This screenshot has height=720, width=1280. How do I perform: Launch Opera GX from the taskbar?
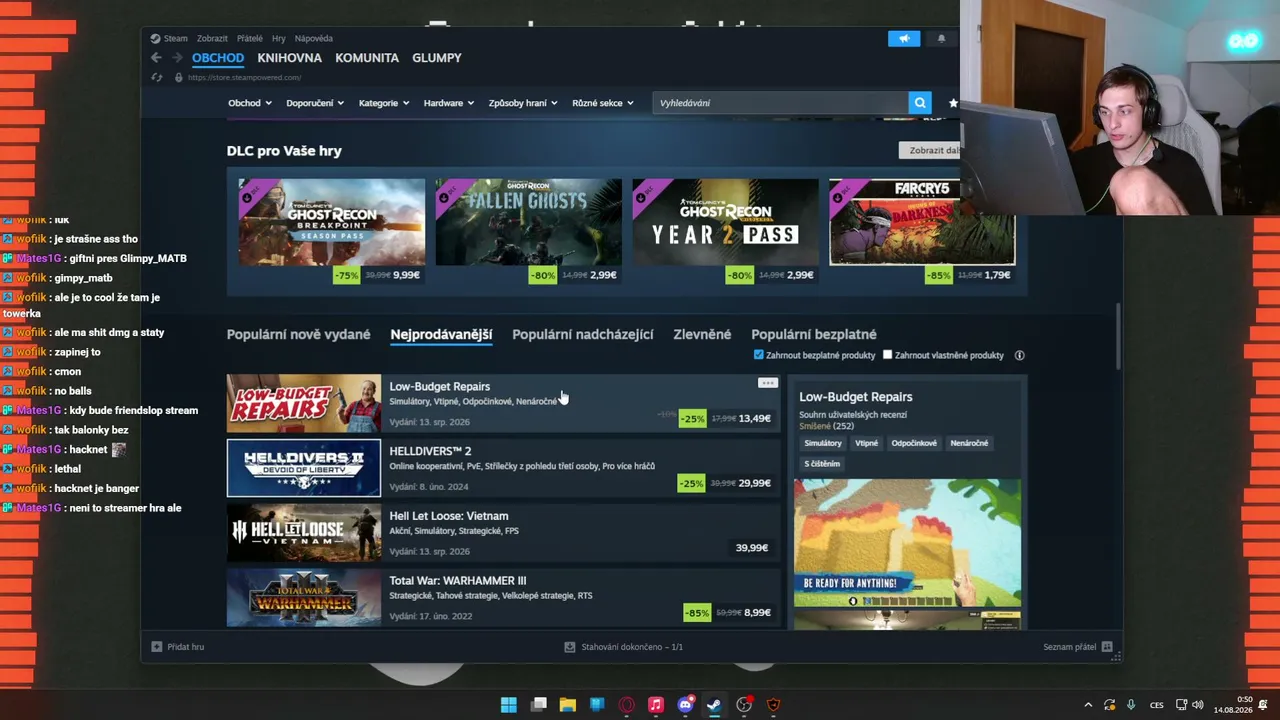[627, 705]
